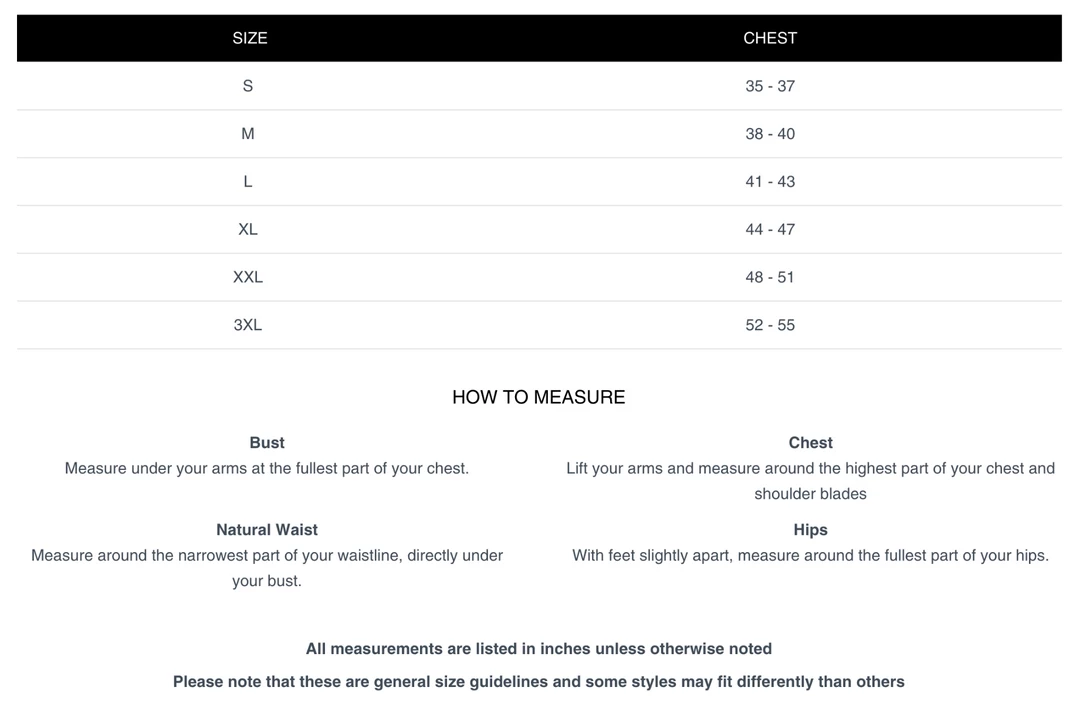The height and width of the screenshot is (704, 1080).
Task: Click the 38 - 40 chest measurement
Action: [x=770, y=134]
